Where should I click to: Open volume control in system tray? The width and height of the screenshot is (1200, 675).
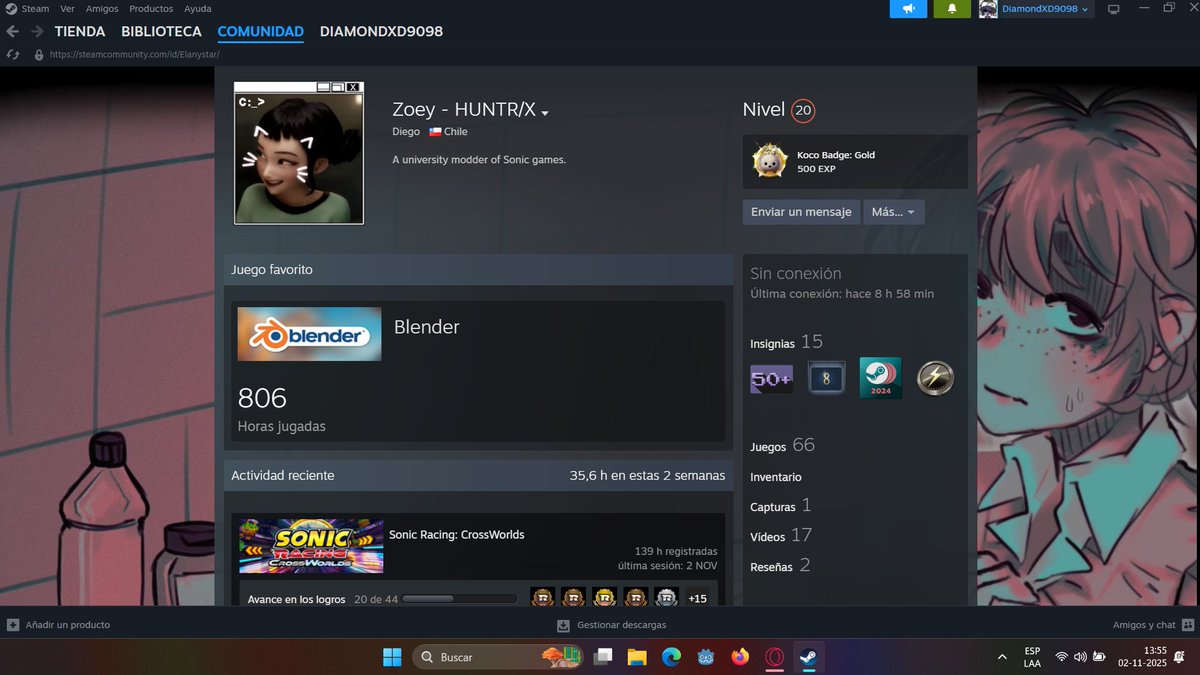[x=1081, y=657]
